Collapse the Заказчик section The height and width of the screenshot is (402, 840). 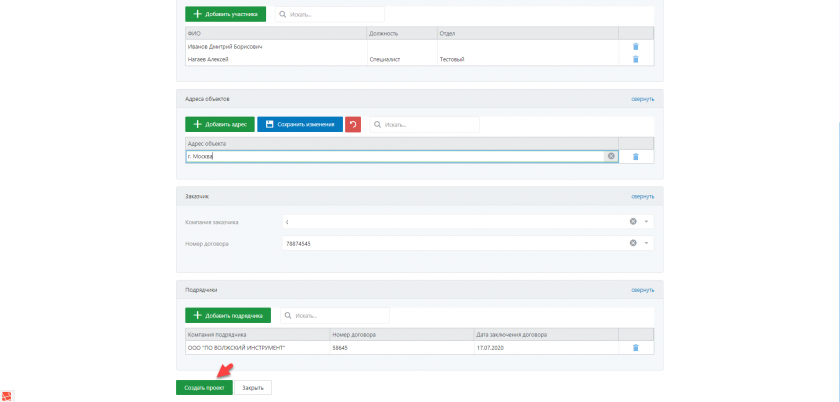click(642, 196)
